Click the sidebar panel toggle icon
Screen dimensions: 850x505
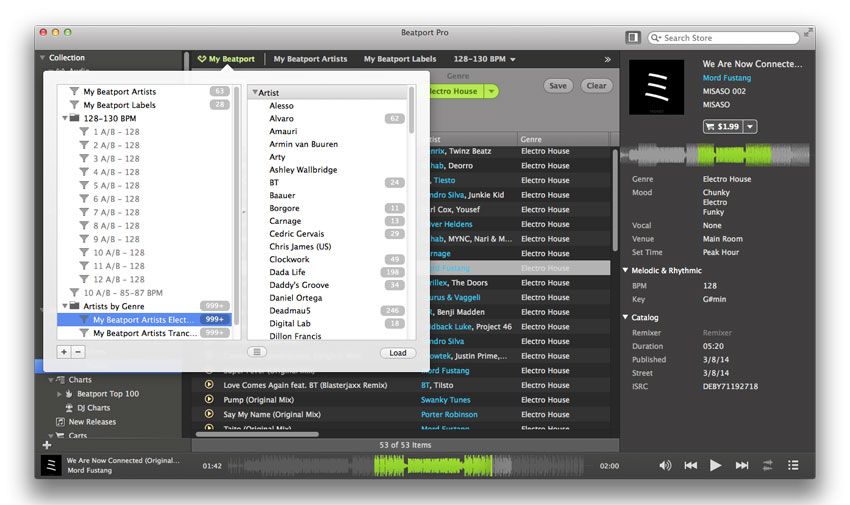tap(633, 37)
